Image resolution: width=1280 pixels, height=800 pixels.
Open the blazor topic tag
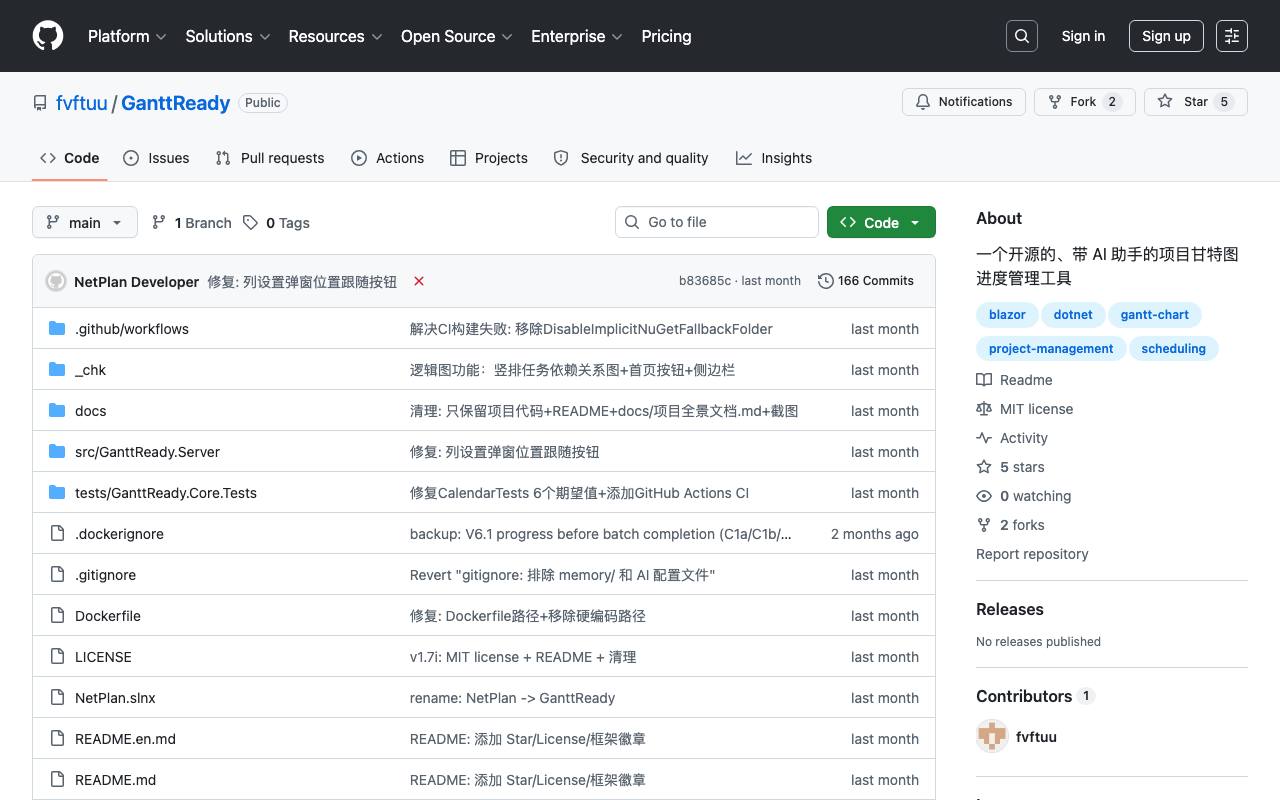click(x=1007, y=315)
